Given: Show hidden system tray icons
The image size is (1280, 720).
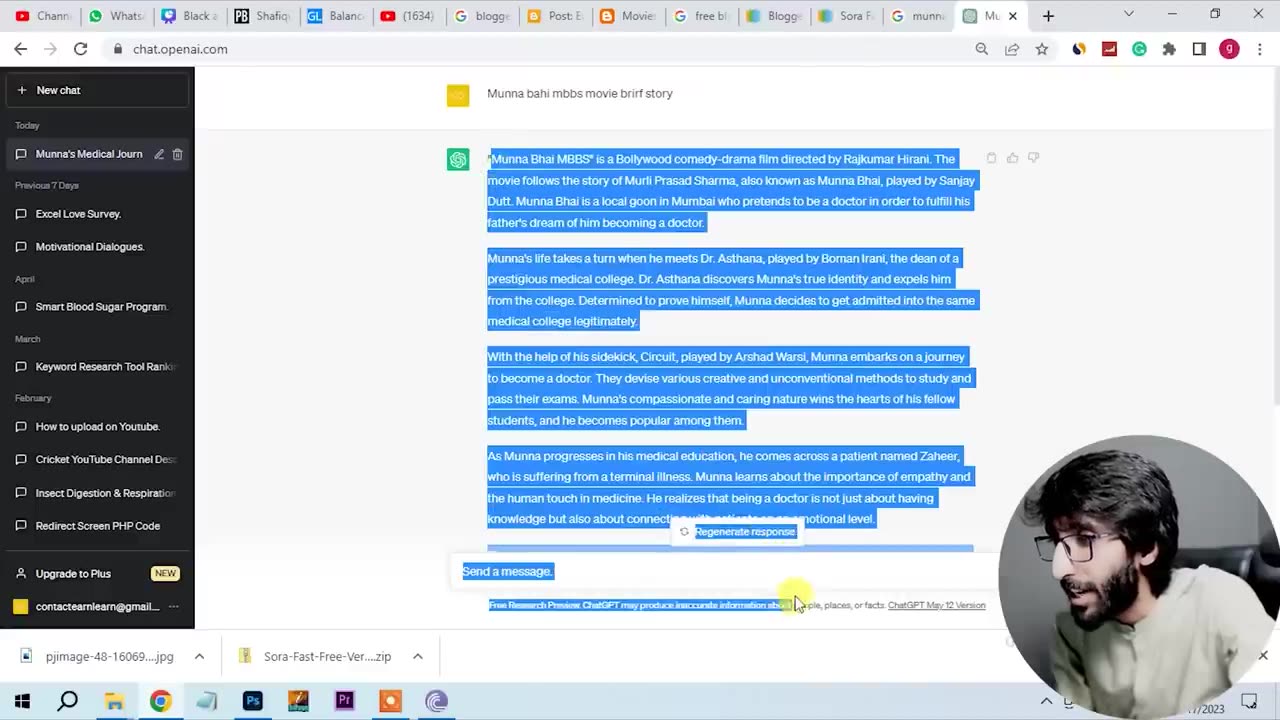Looking at the screenshot, I should pos(1046,702).
